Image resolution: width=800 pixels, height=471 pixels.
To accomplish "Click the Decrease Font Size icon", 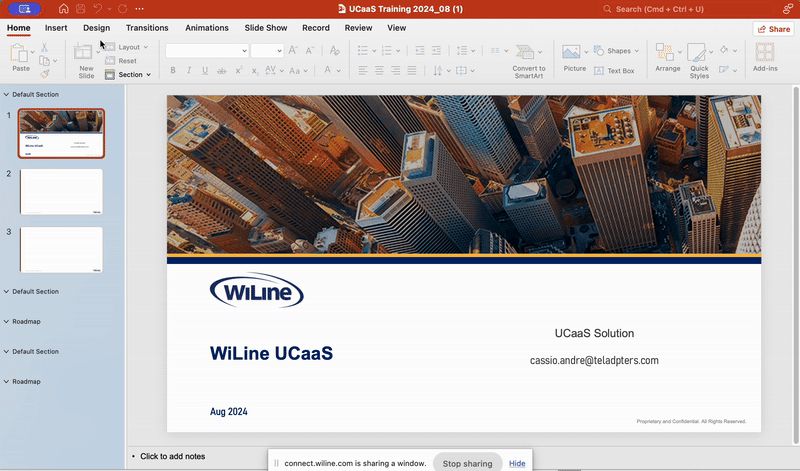I will coord(309,50).
